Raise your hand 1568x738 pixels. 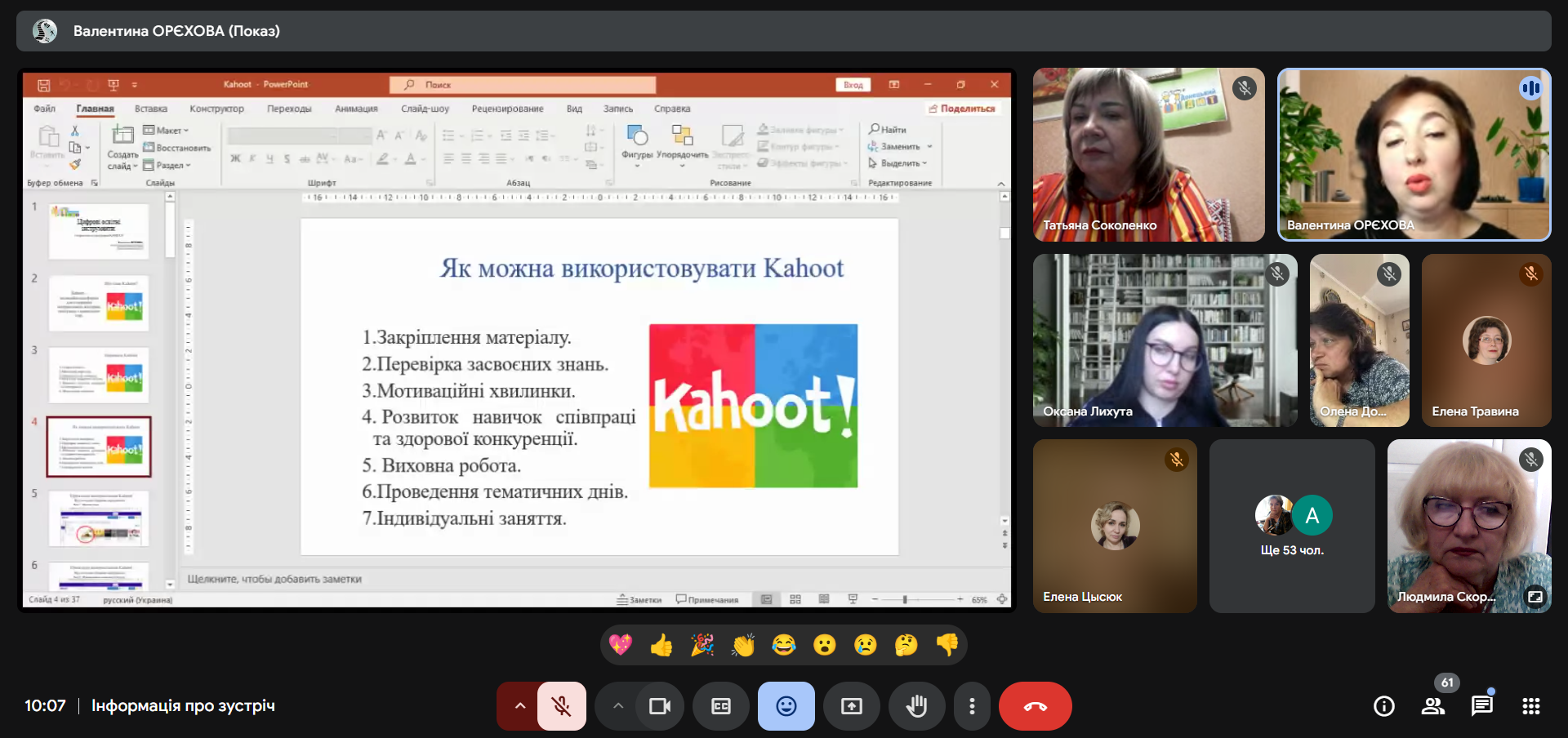click(x=917, y=706)
